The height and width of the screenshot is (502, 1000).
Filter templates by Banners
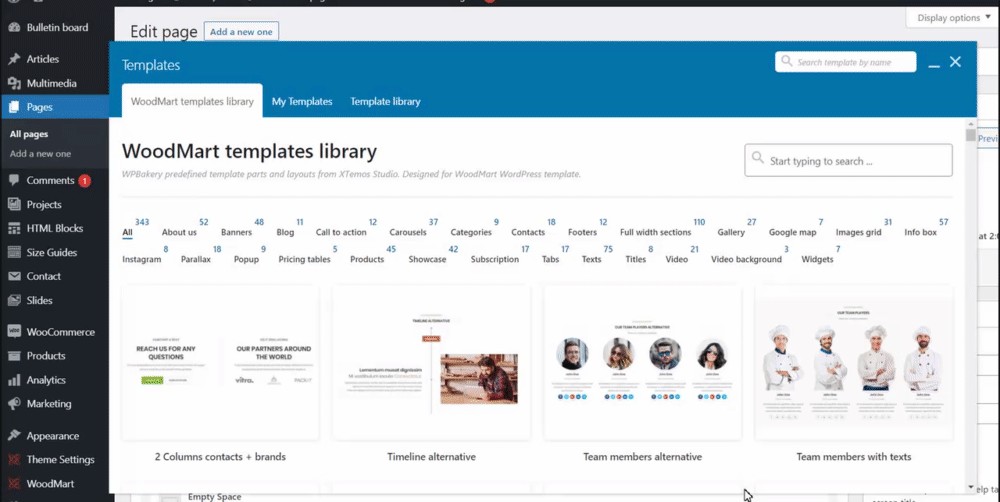[237, 233]
